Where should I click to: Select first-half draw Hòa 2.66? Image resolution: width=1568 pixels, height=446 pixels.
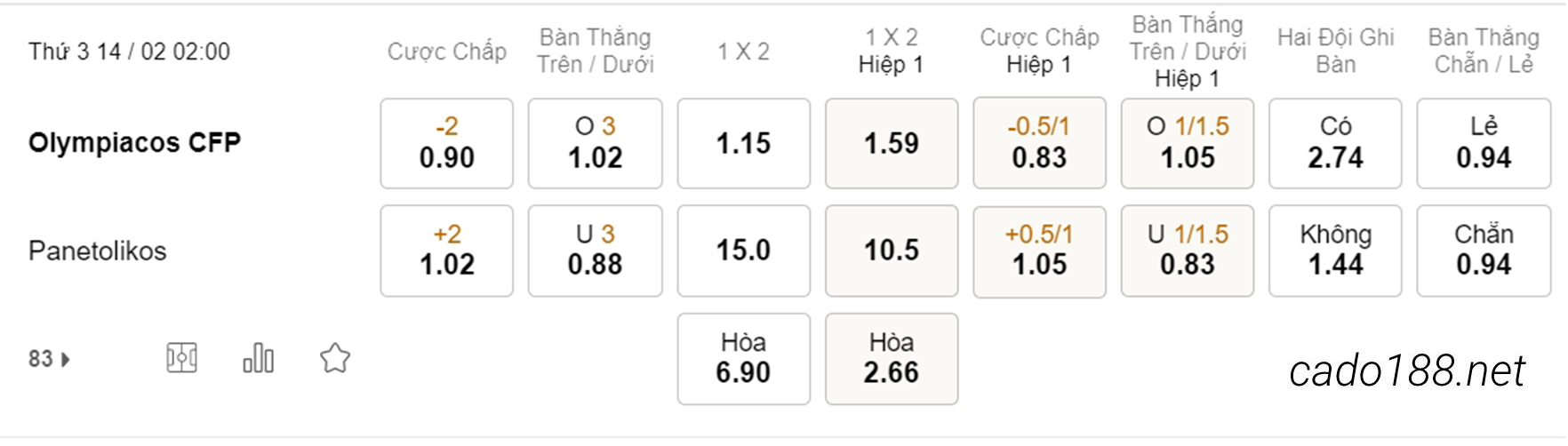(892, 359)
